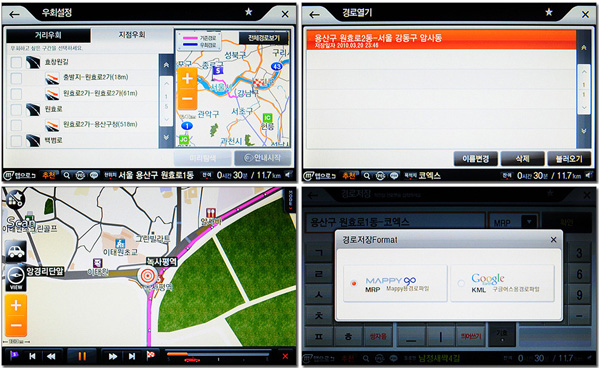Click back arrow in 우회설정 header
Viewport: 600px width, 372px height.
[15, 15]
